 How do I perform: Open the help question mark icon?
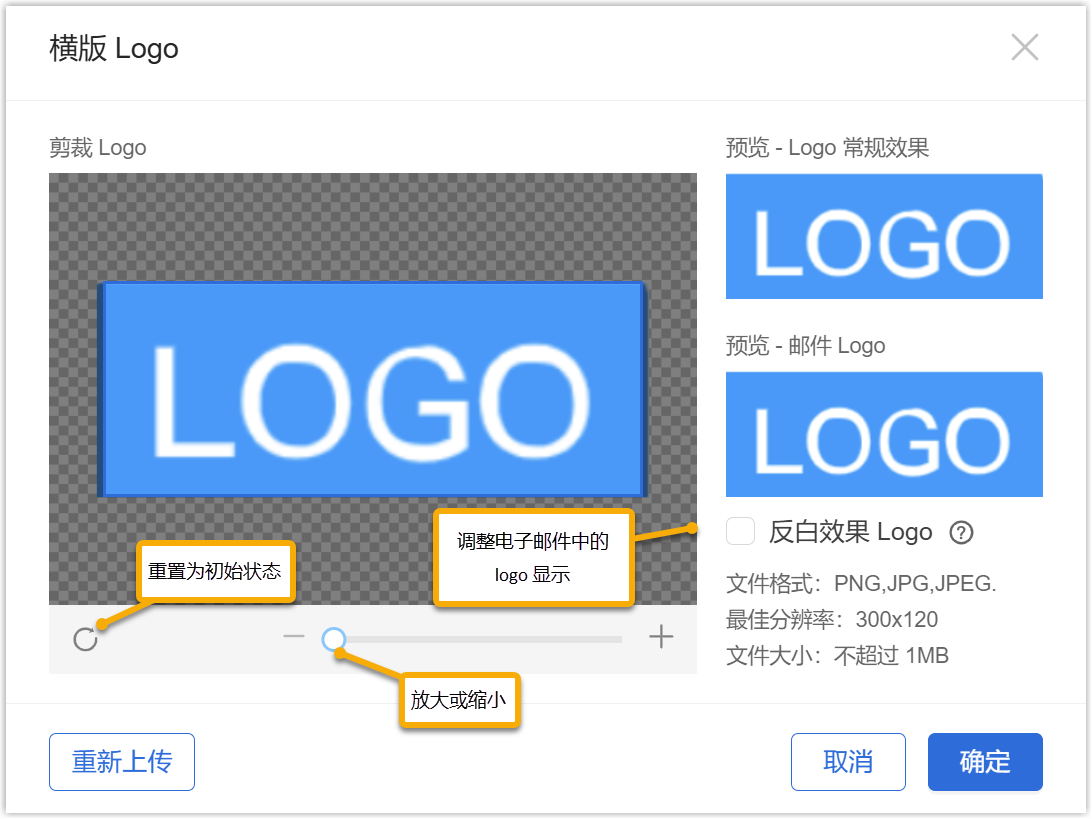point(961,532)
